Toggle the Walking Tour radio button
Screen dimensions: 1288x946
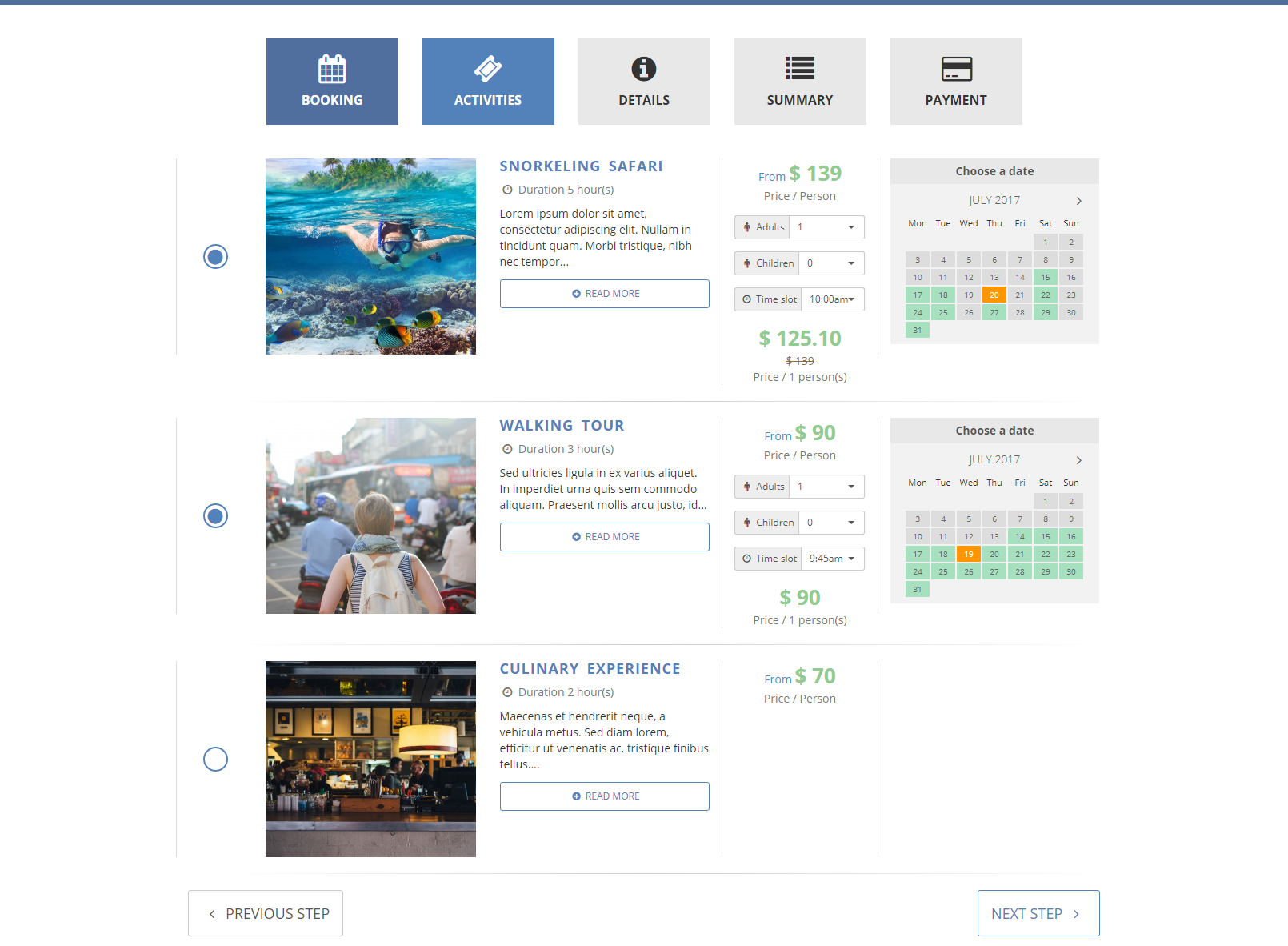[x=215, y=515]
